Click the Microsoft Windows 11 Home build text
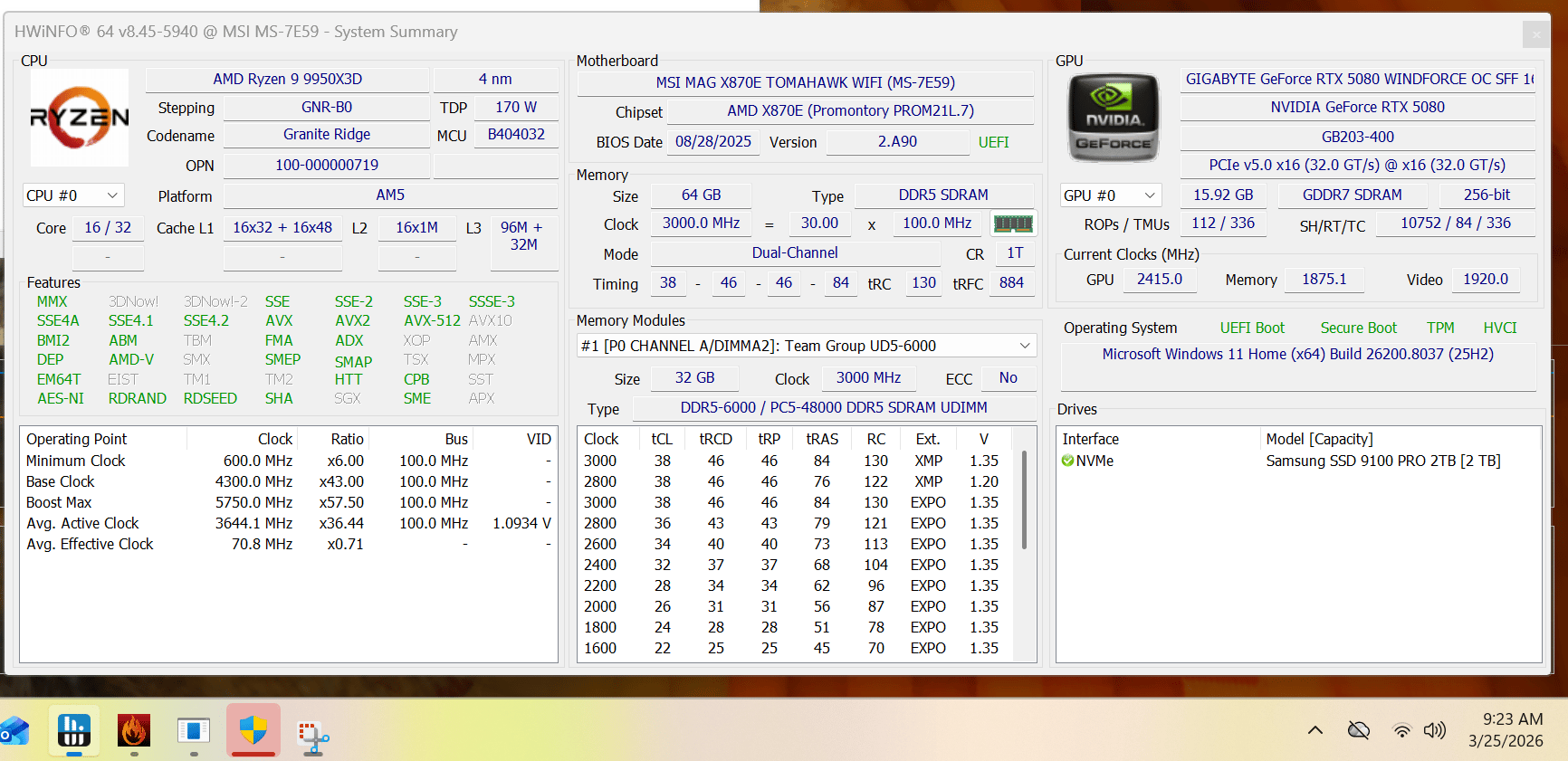Viewport: 1568px width, 761px height. coord(1298,355)
